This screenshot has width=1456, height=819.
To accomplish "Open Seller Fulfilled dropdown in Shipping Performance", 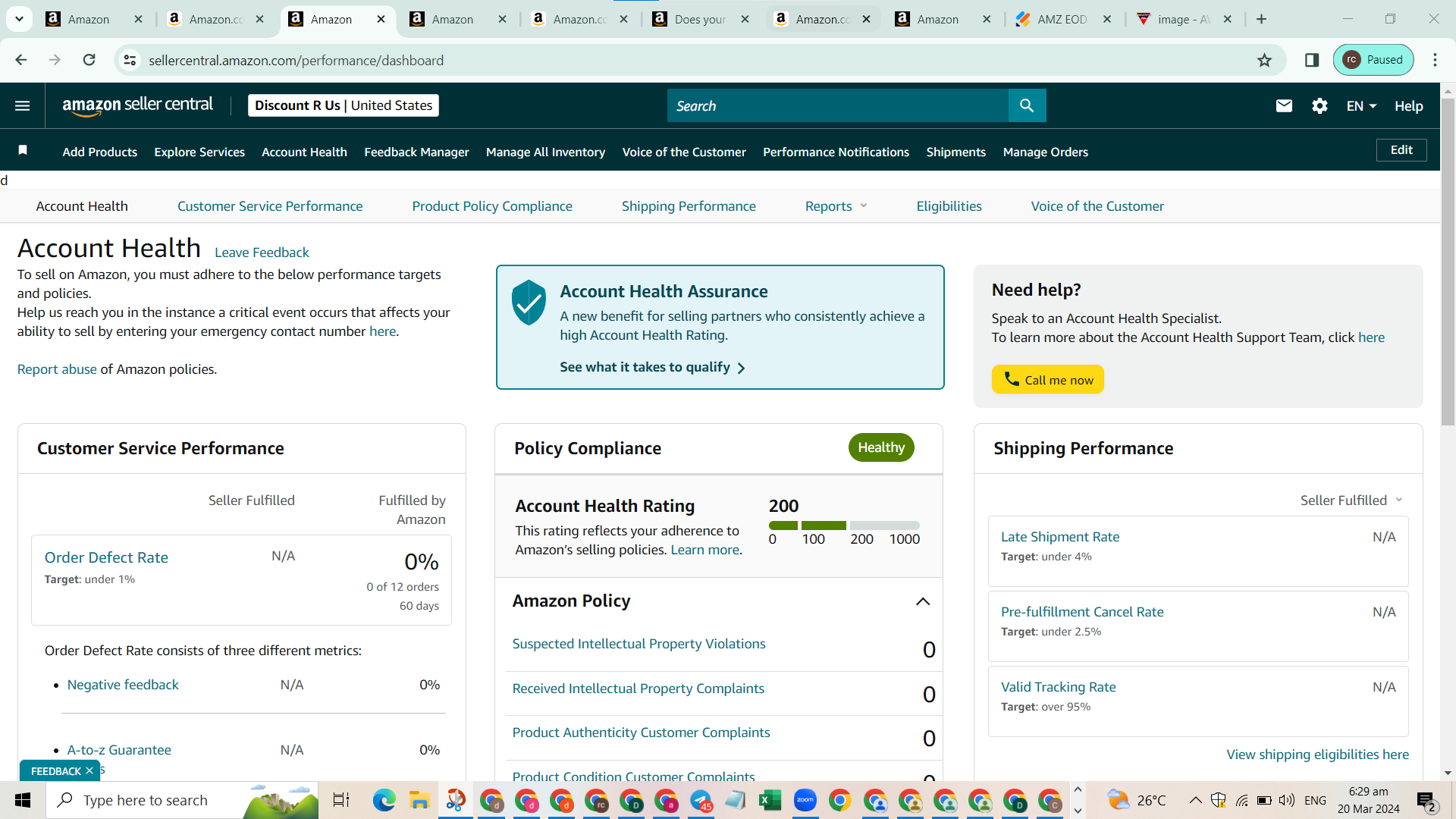I will 1351,500.
